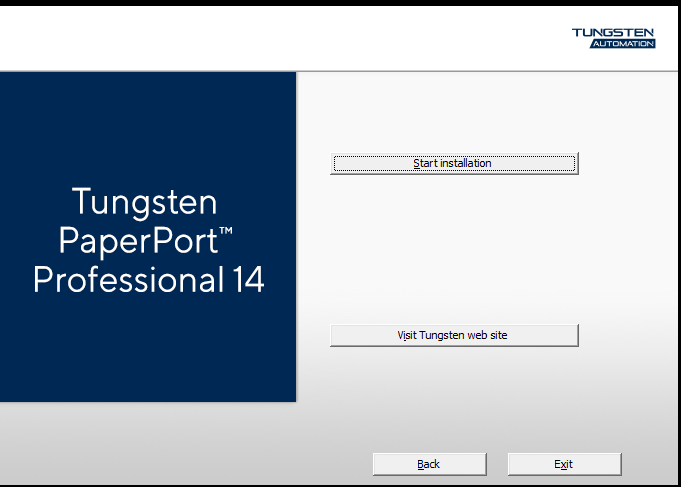This screenshot has width=681, height=487.
Task: Click the Tungsten Automation logo
Action: click(x=613, y=38)
